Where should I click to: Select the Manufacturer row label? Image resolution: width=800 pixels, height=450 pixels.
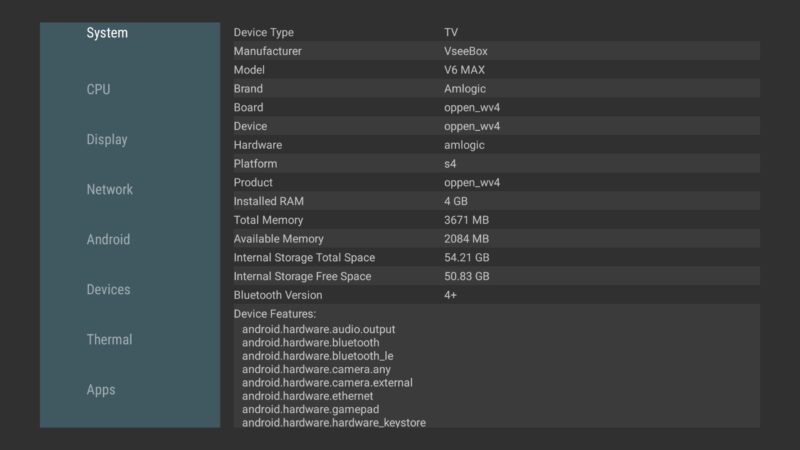(268, 51)
